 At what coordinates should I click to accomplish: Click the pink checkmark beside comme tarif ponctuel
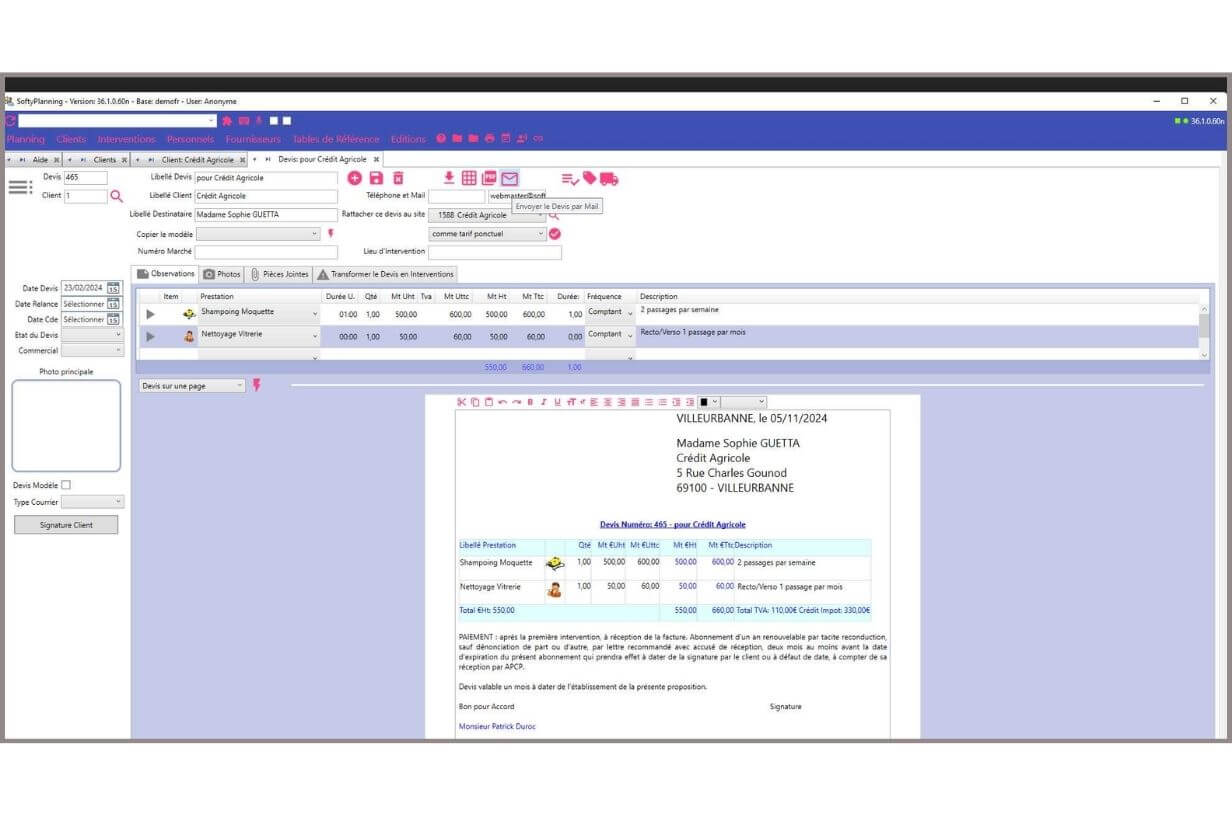pos(555,234)
